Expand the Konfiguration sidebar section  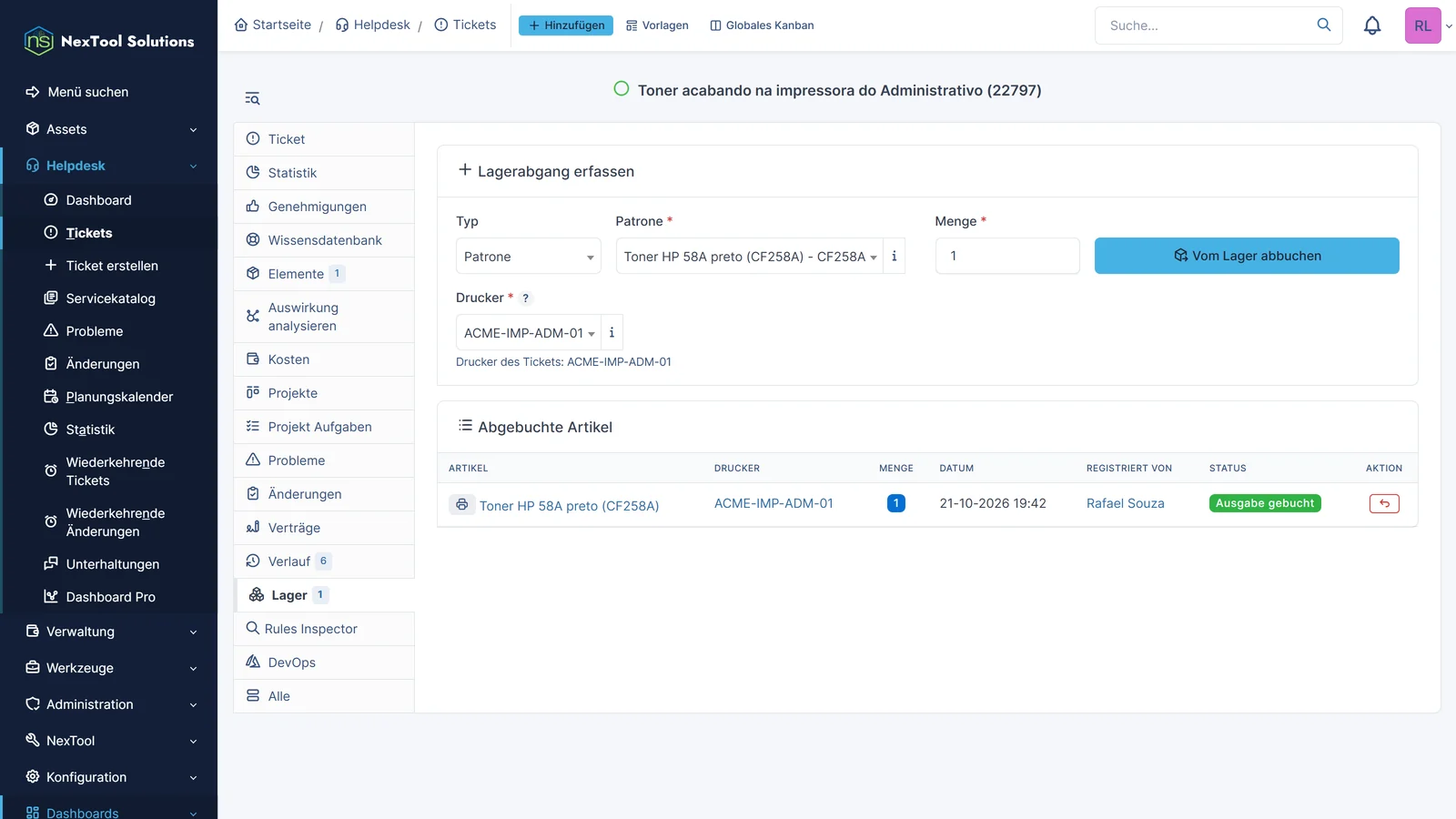tap(109, 777)
